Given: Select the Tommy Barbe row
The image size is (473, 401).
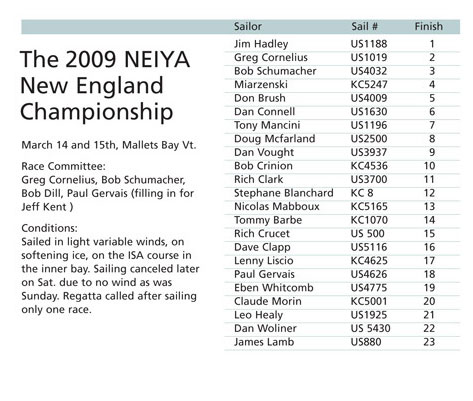Looking at the screenshot, I should point(342,220).
